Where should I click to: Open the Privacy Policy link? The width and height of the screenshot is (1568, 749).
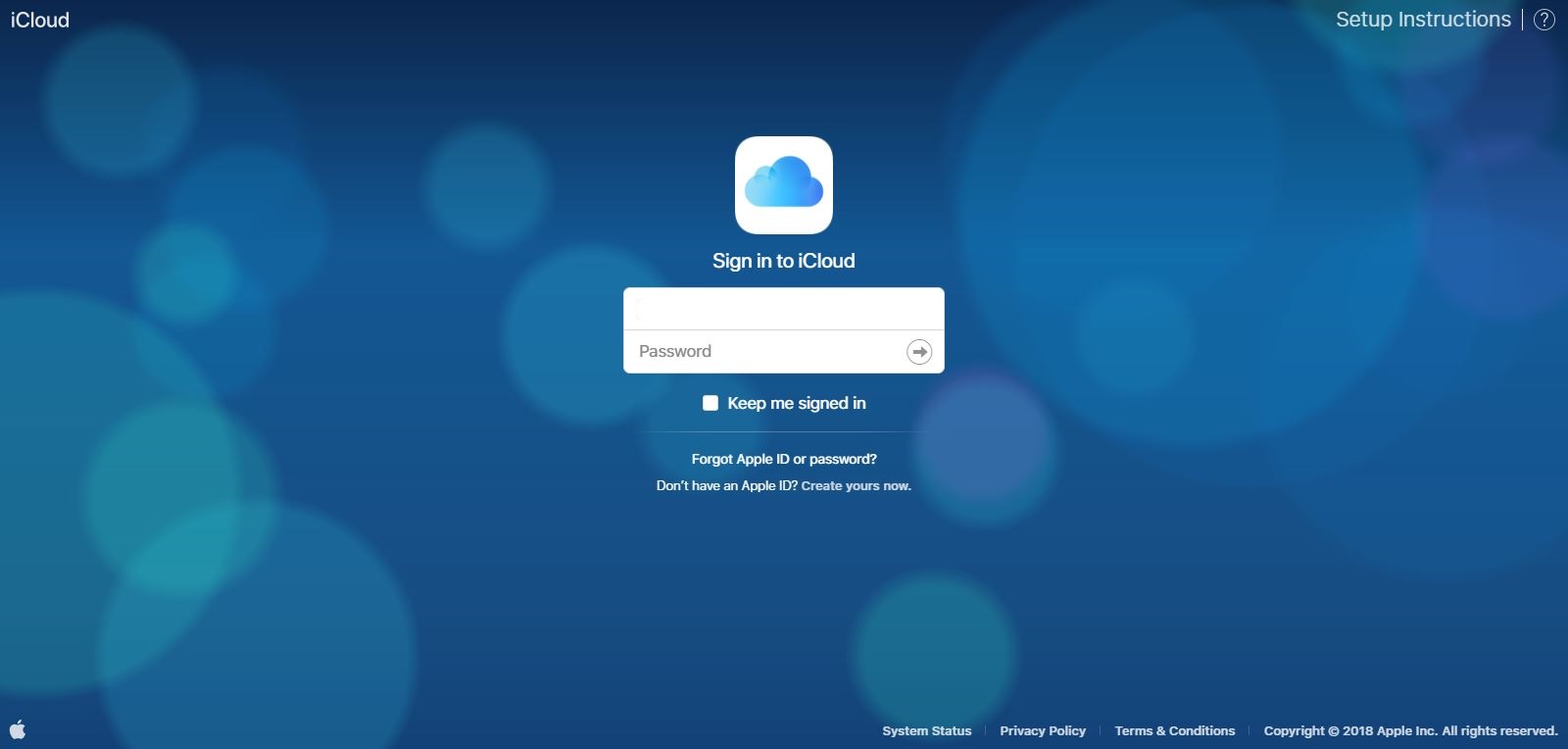1043,730
